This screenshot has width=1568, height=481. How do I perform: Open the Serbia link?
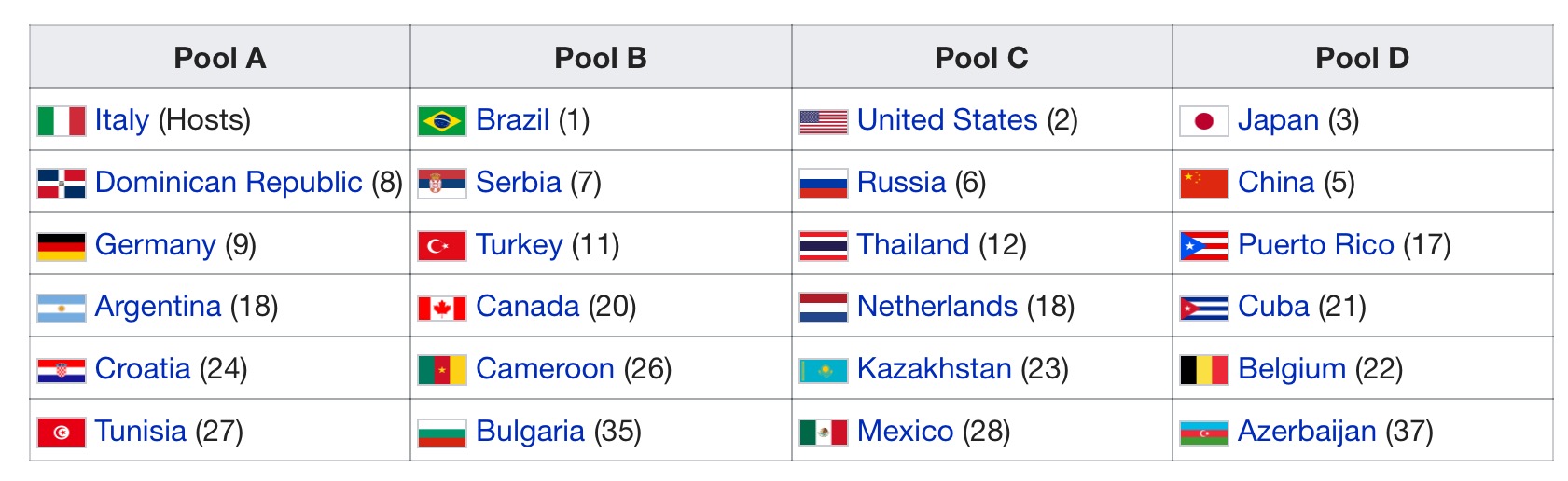[519, 182]
